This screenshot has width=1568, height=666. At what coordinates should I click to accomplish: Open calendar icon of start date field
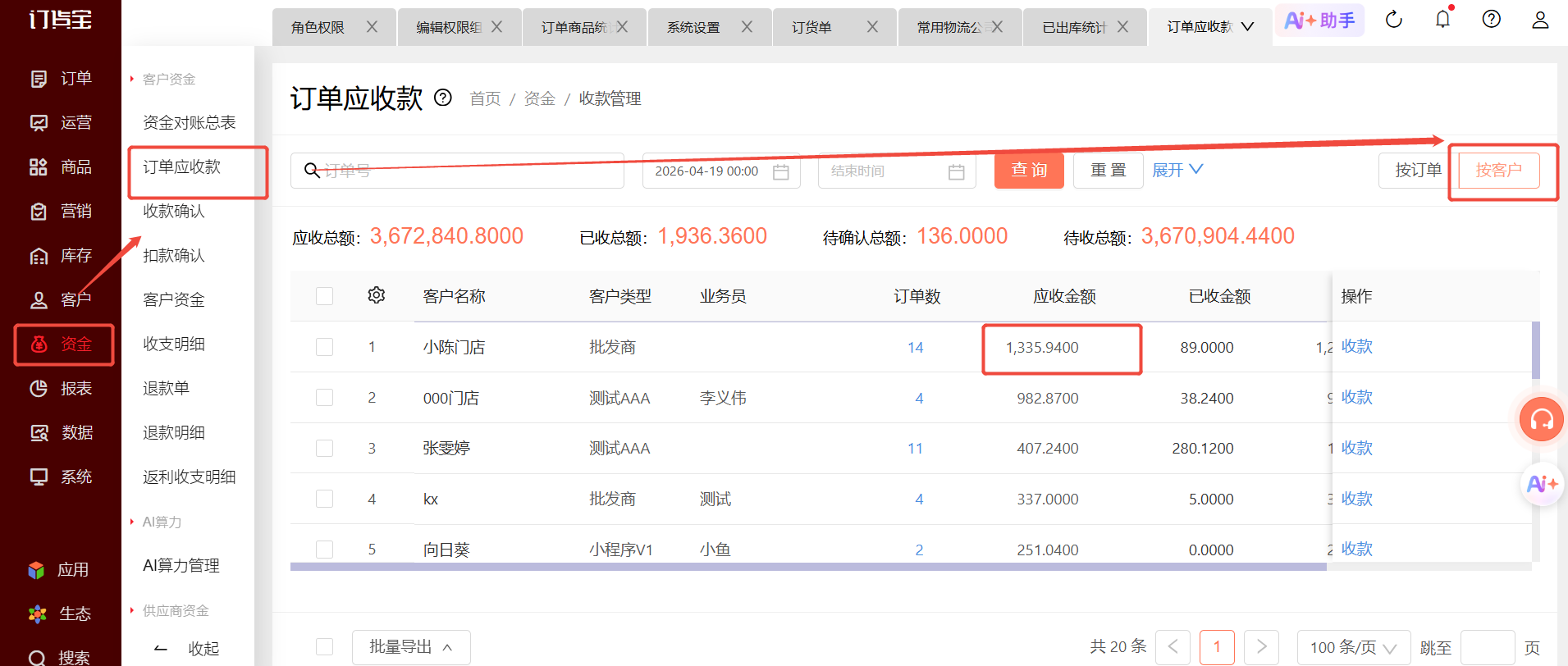[x=781, y=171]
